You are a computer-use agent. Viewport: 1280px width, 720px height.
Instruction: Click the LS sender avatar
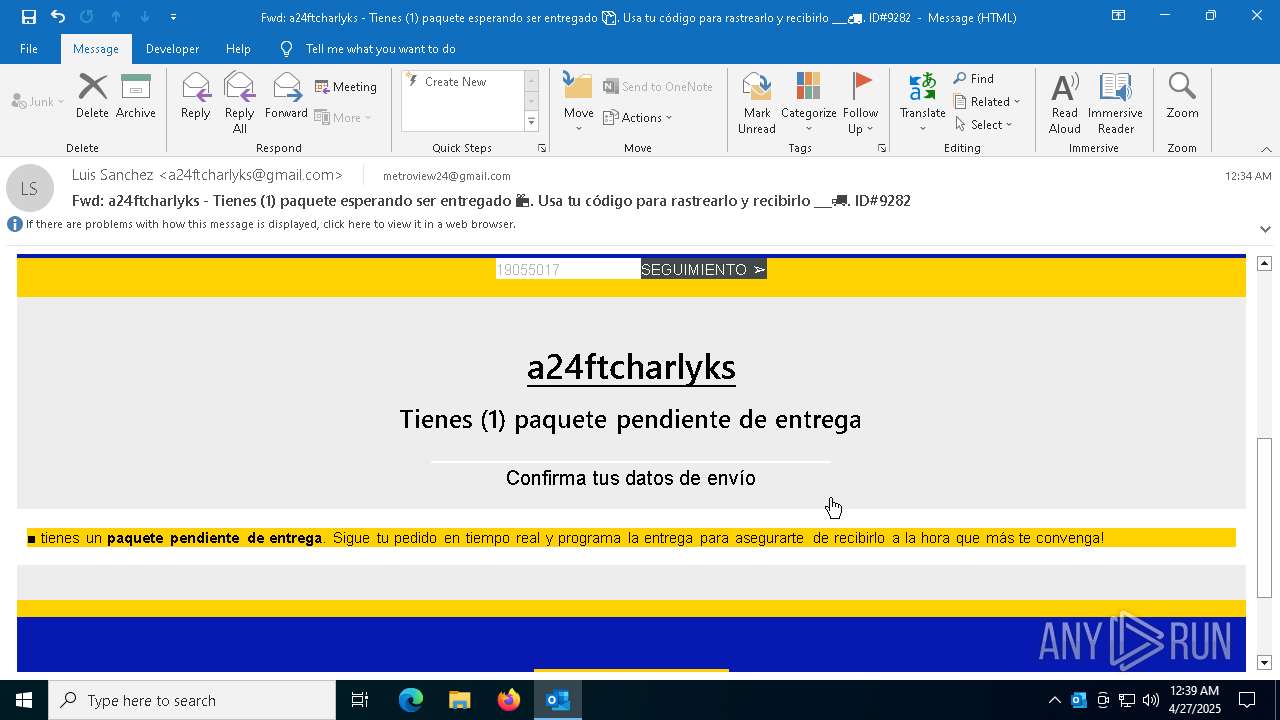pos(30,188)
